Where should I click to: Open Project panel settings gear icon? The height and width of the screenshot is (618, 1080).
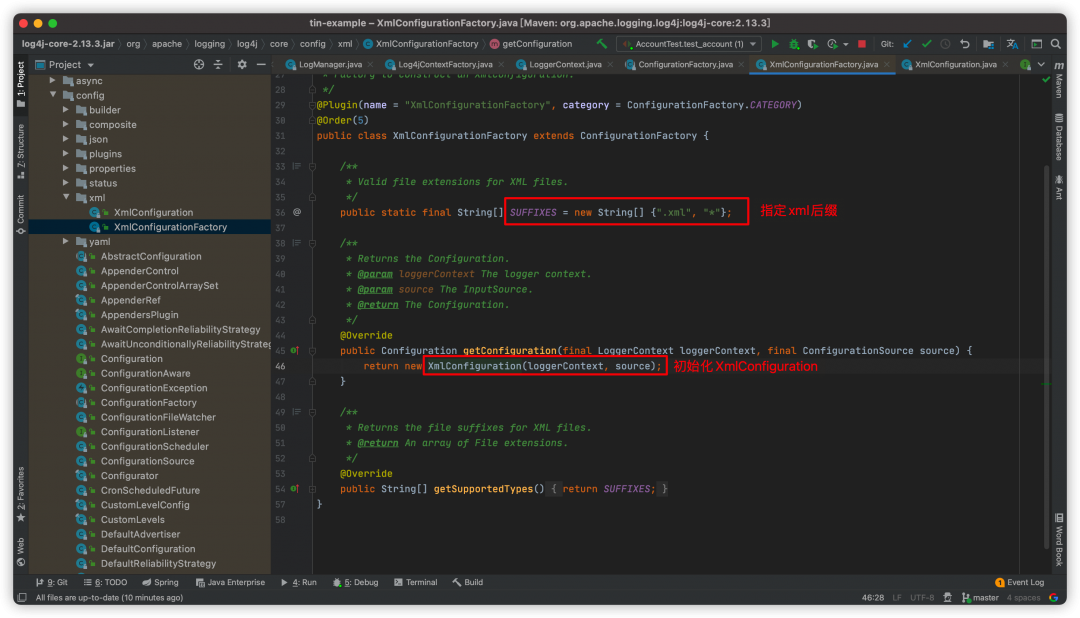(241, 64)
